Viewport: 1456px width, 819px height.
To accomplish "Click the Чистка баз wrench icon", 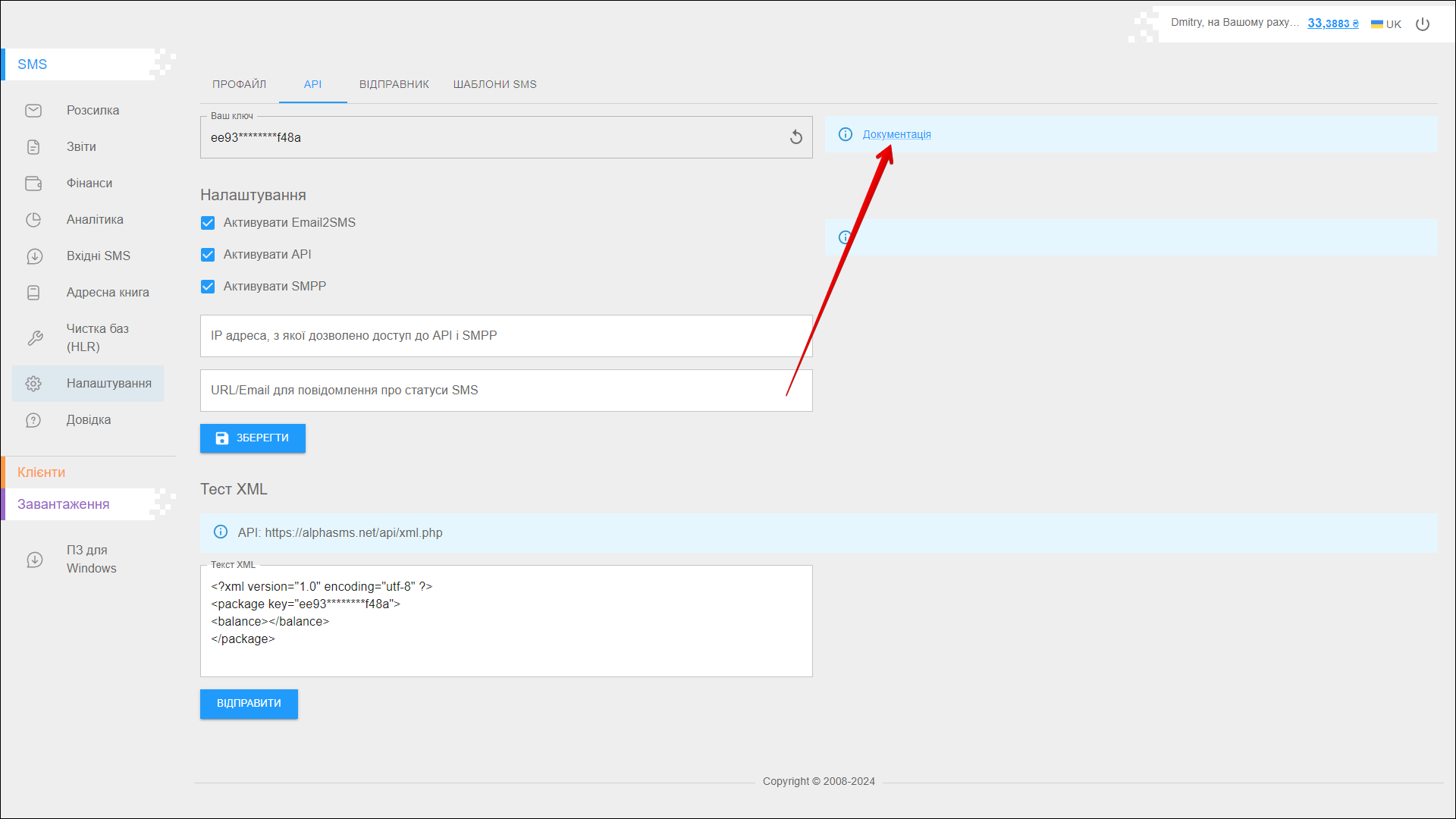I will point(35,338).
